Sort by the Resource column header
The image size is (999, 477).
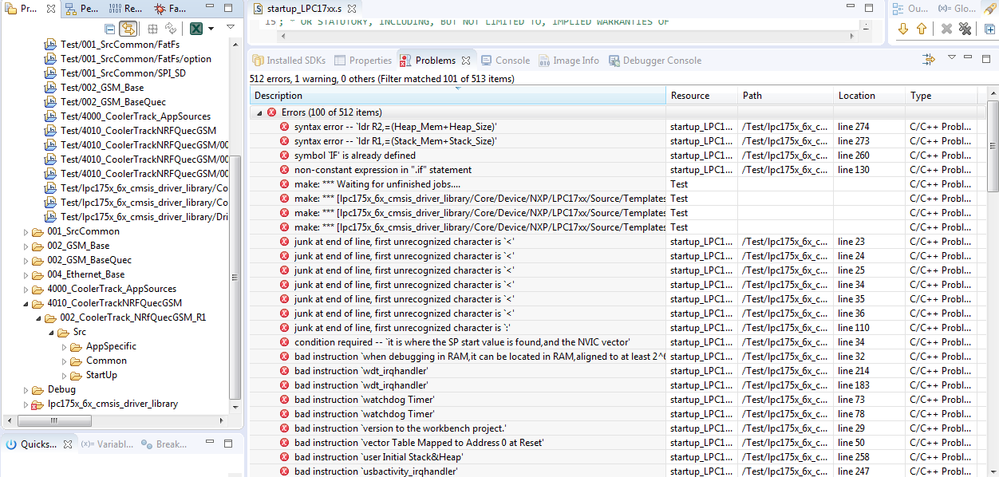[701, 96]
